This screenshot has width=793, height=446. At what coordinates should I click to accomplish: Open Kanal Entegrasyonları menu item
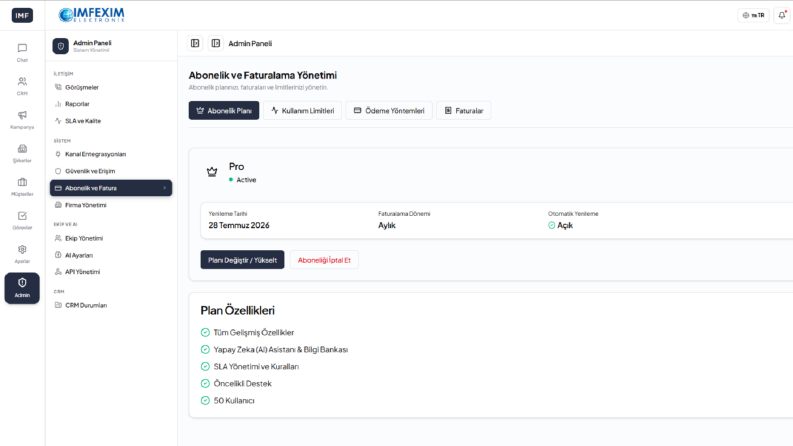[x=96, y=154]
